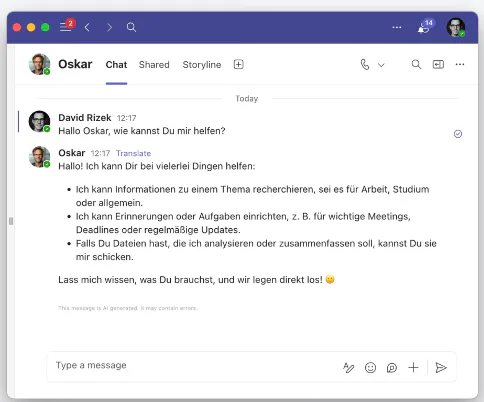Click the smiley emoji in Oskar's message
The image size is (484, 402).
click(330, 279)
